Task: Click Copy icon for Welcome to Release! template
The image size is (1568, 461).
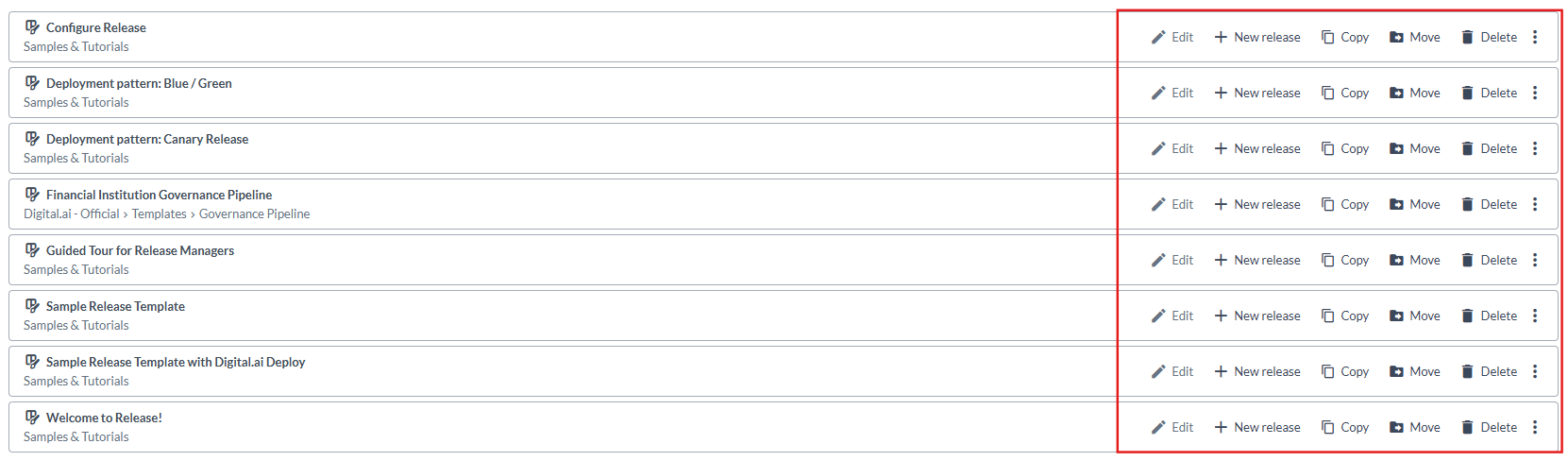Action: pyautogui.click(x=1328, y=428)
